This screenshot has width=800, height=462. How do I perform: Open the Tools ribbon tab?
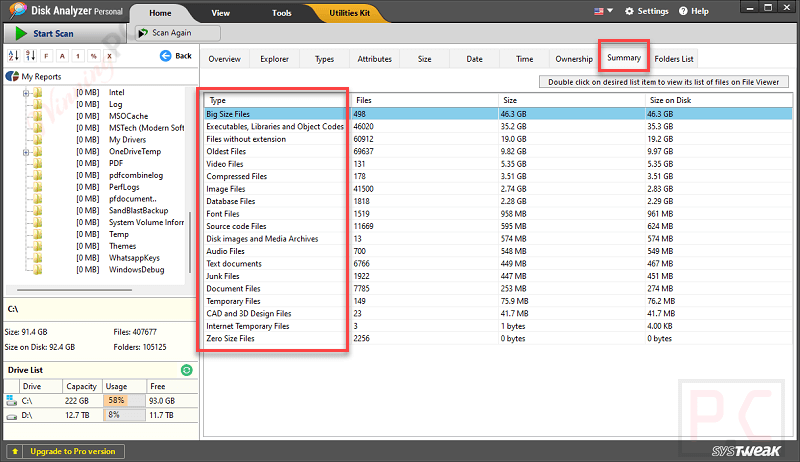[282, 13]
